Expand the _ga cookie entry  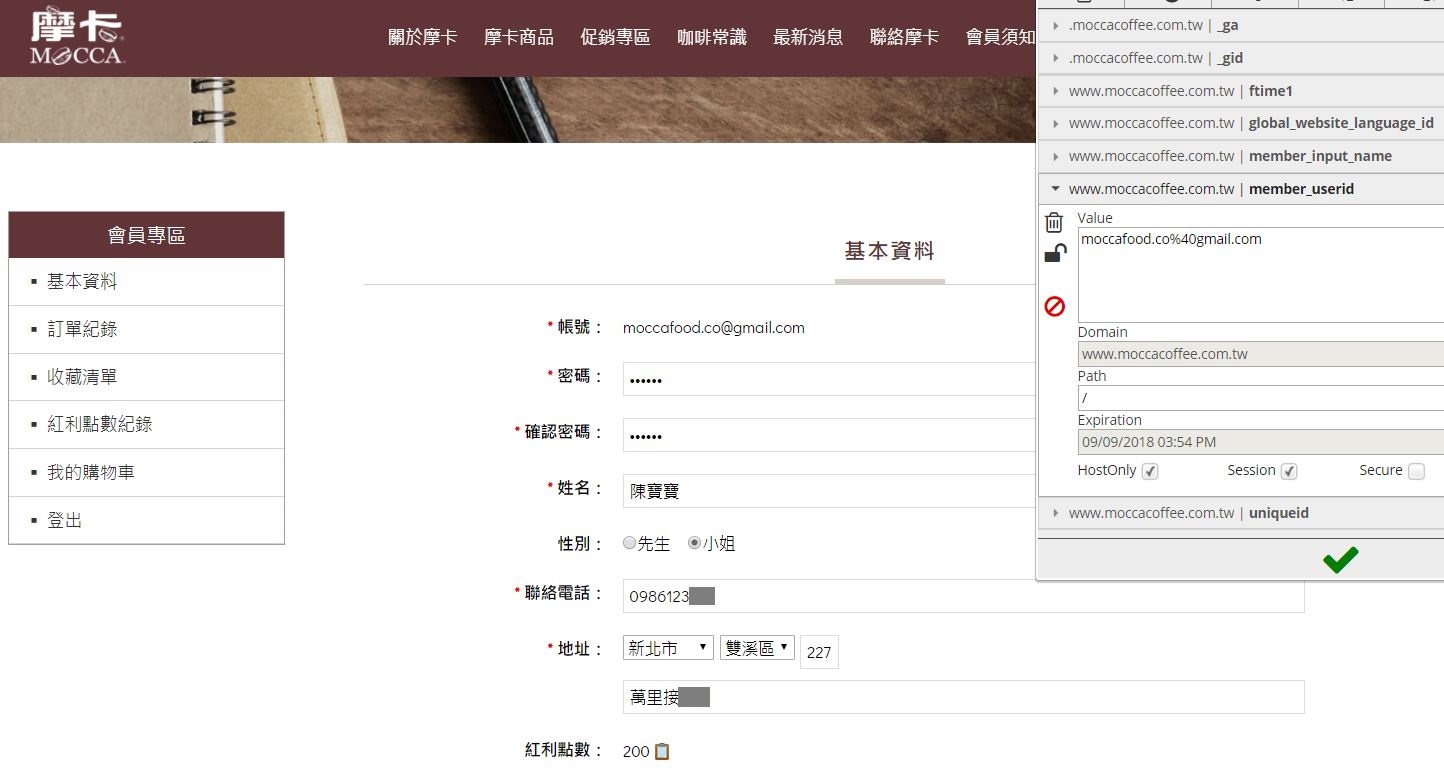[1241, 25]
